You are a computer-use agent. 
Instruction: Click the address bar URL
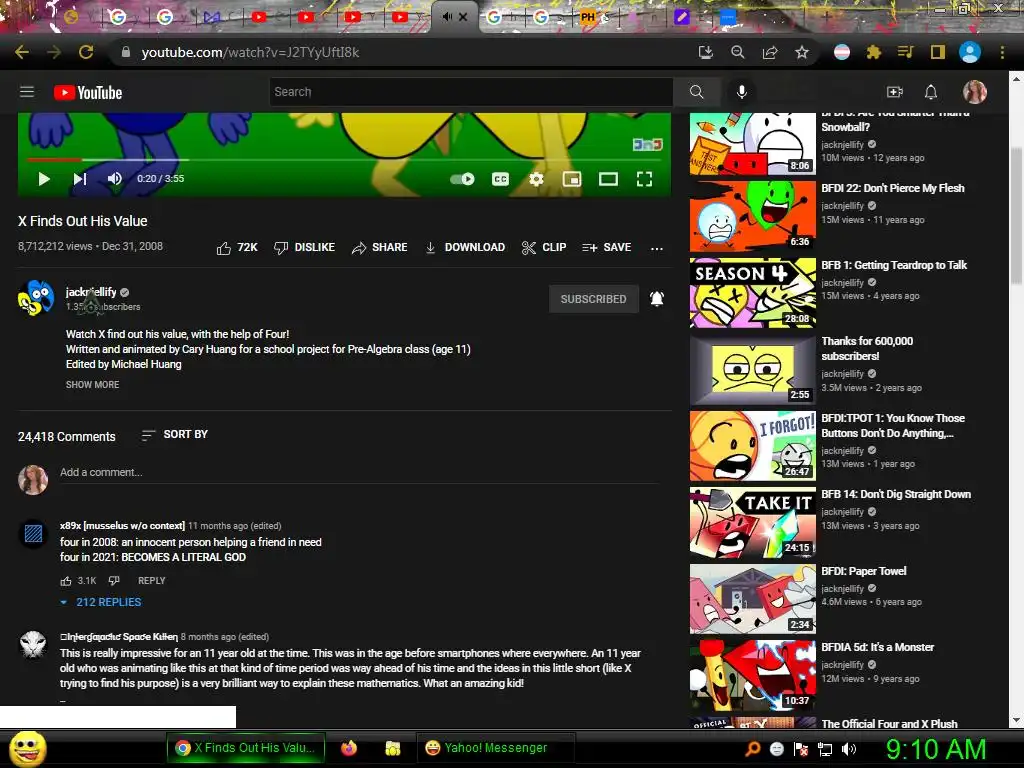[x=250, y=52]
